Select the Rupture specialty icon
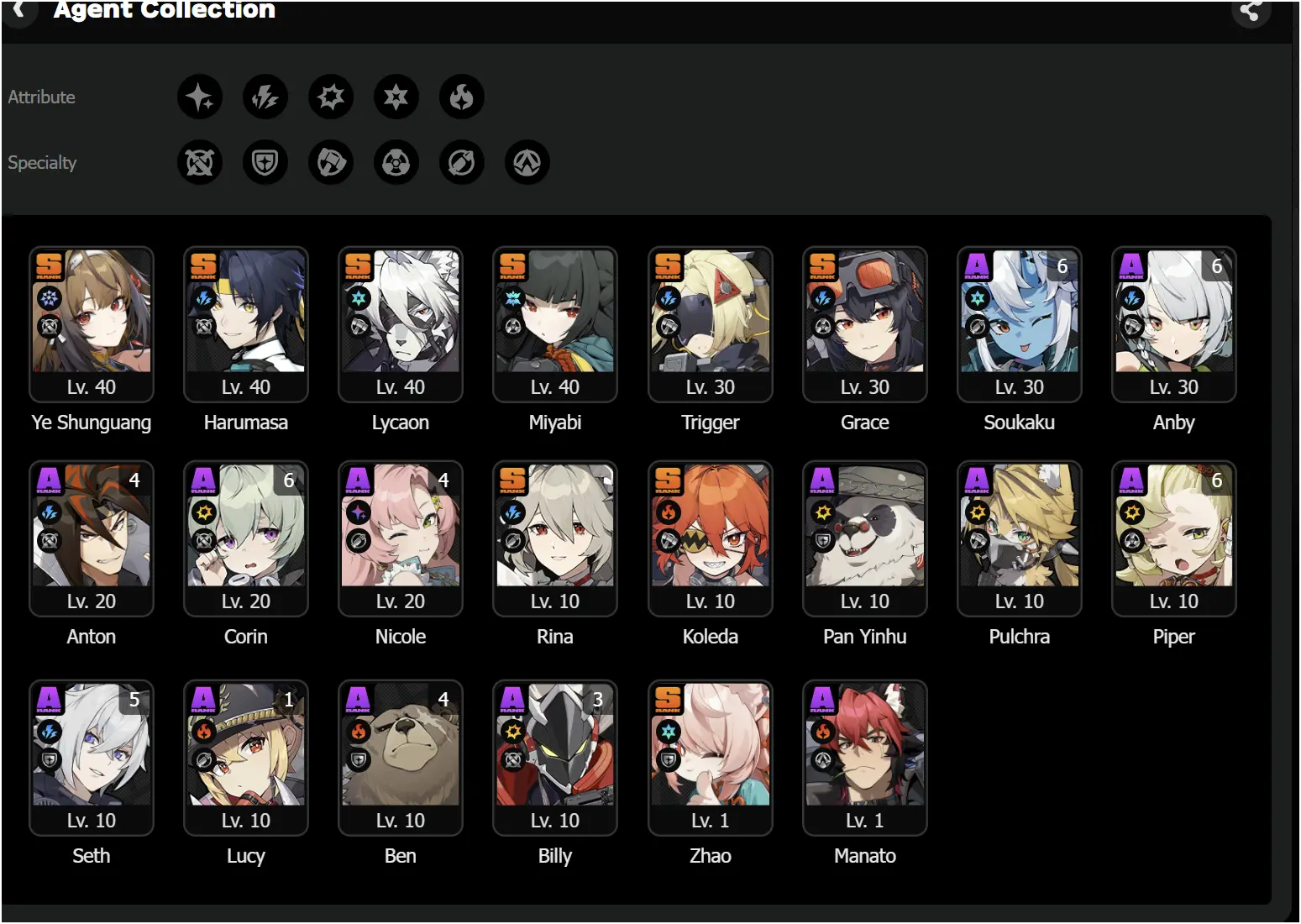The image size is (1301, 924). (x=527, y=162)
